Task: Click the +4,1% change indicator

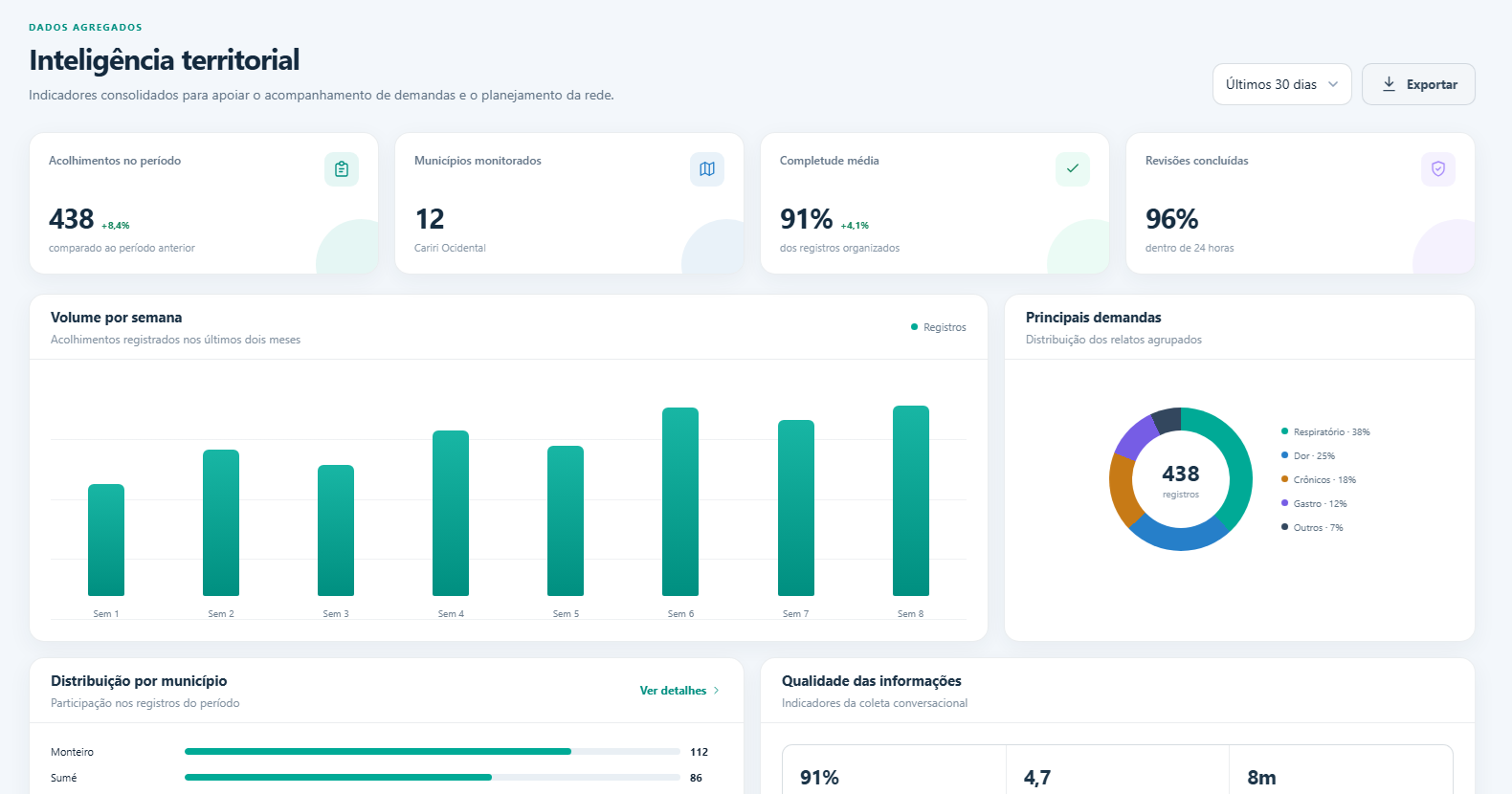Action: (855, 226)
